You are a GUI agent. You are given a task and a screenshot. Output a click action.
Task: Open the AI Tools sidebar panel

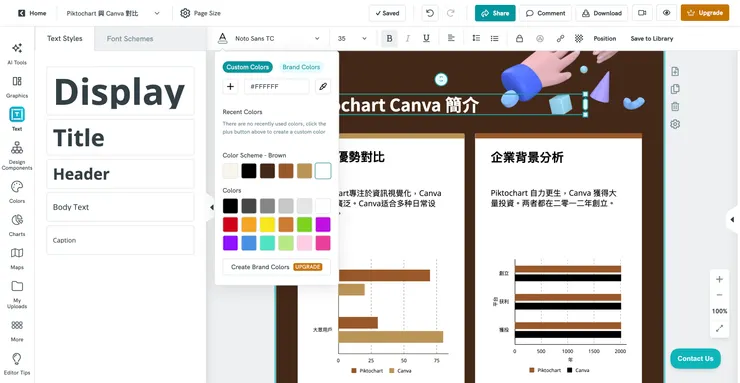pos(17,53)
